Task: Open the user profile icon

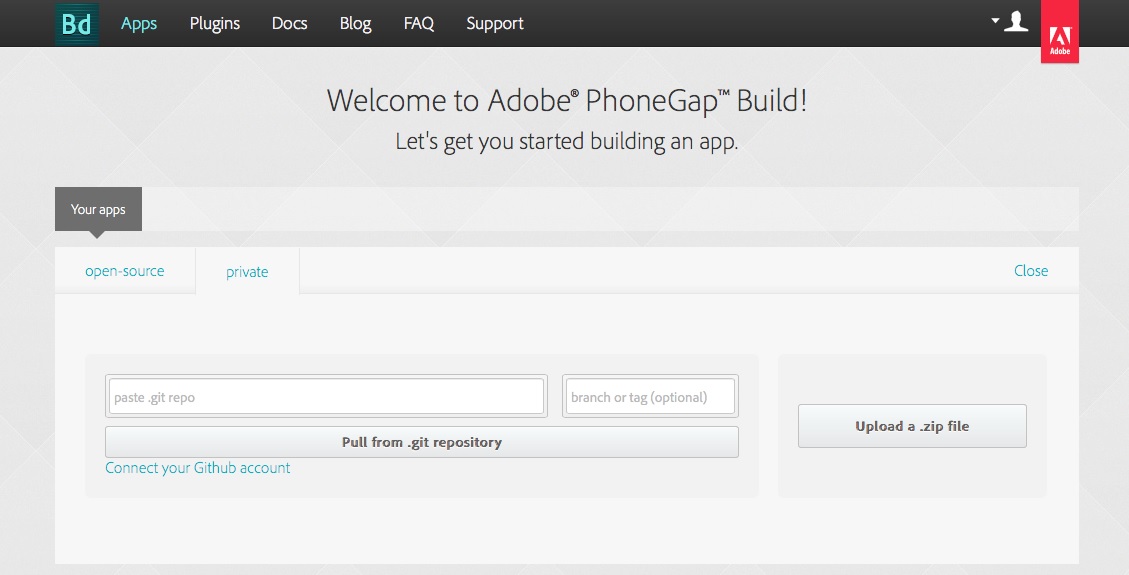Action: pos(1016,21)
